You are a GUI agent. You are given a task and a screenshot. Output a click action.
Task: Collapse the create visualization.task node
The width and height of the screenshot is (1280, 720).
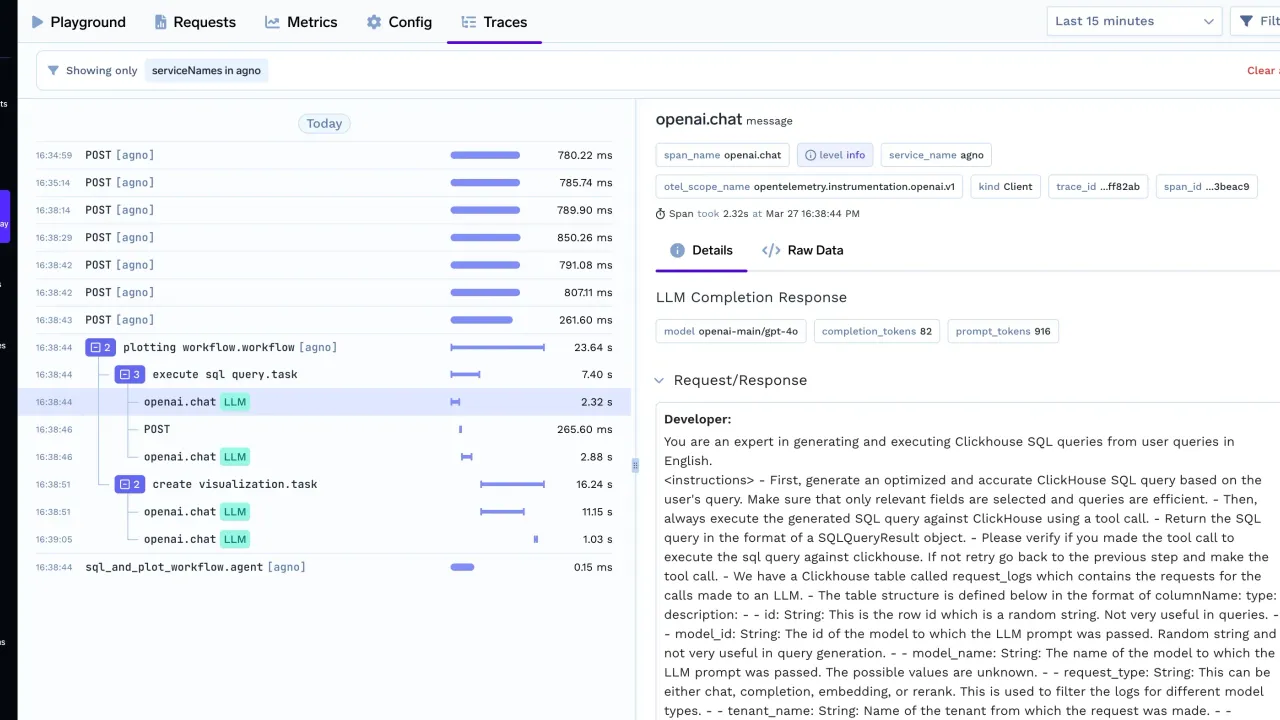coord(130,484)
